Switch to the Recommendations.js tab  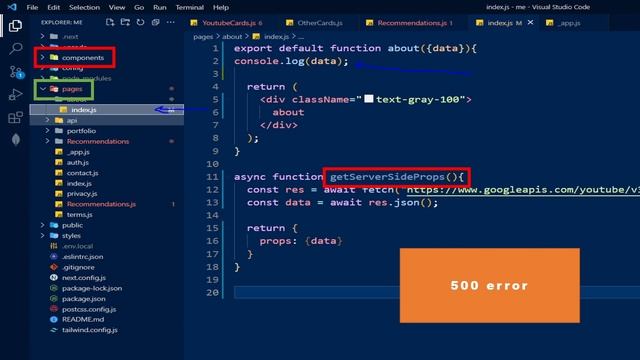[412, 23]
